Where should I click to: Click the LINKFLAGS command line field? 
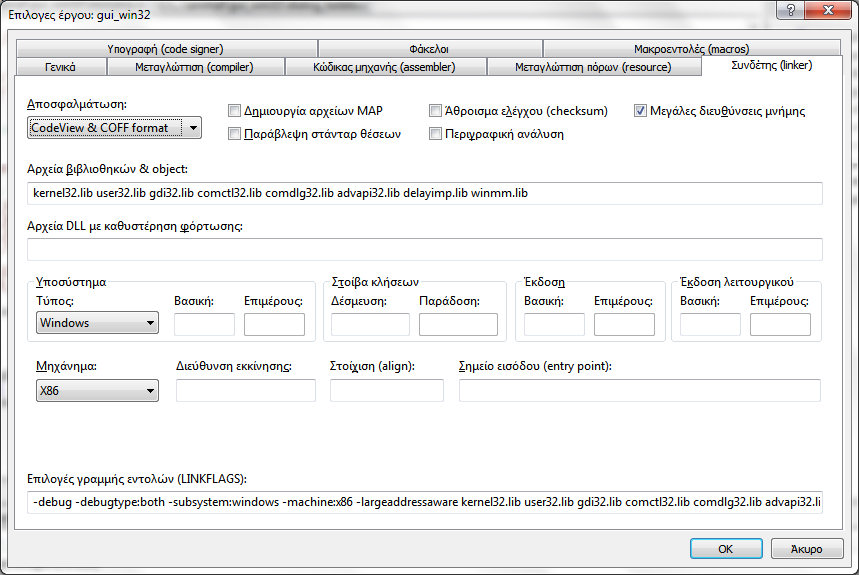[425, 502]
